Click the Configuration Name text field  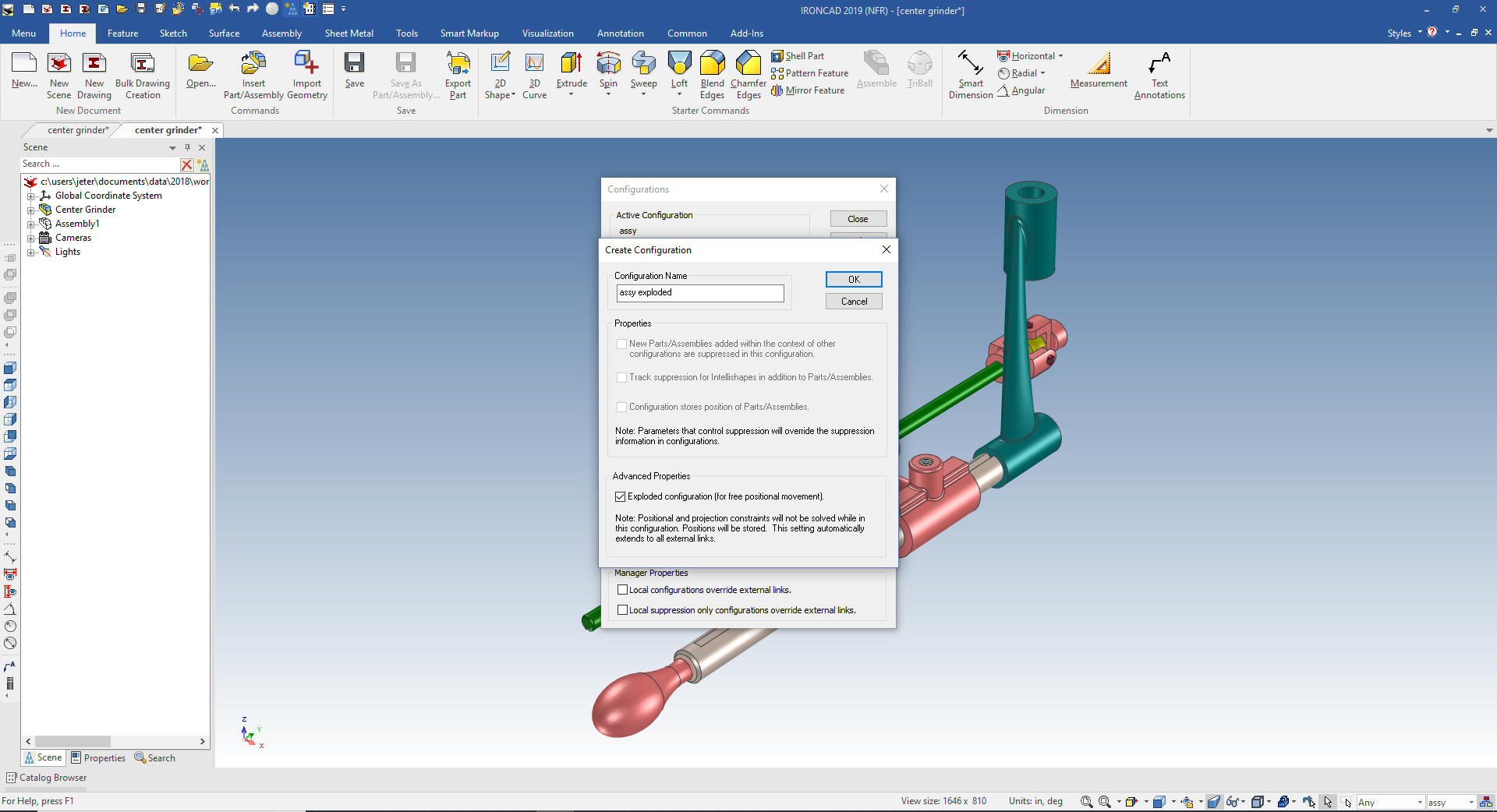pyautogui.click(x=699, y=293)
